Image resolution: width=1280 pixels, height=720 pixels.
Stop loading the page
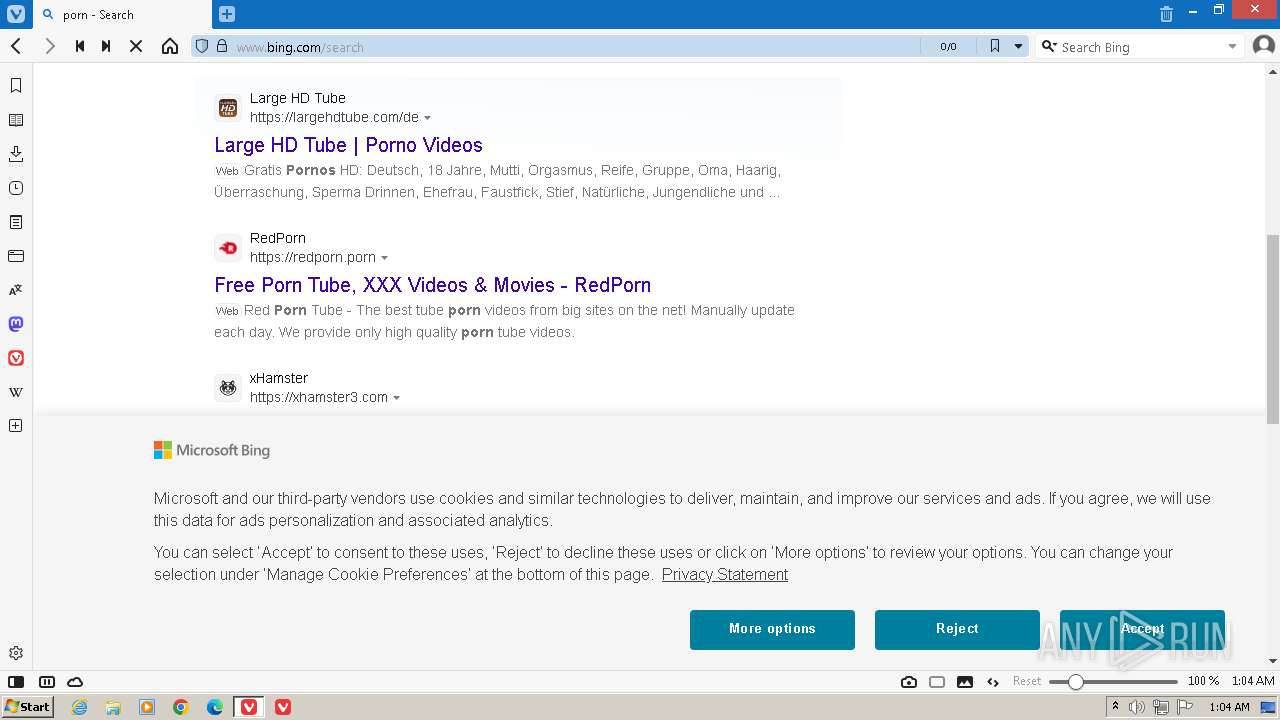pos(137,46)
